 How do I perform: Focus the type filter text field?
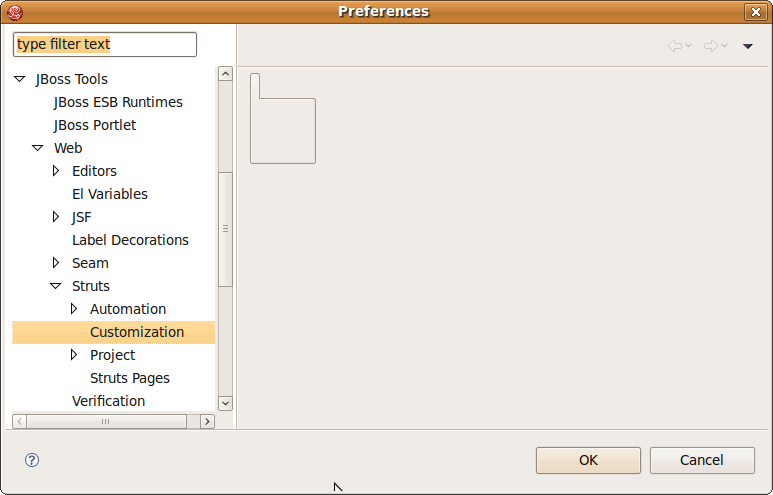tap(105, 44)
